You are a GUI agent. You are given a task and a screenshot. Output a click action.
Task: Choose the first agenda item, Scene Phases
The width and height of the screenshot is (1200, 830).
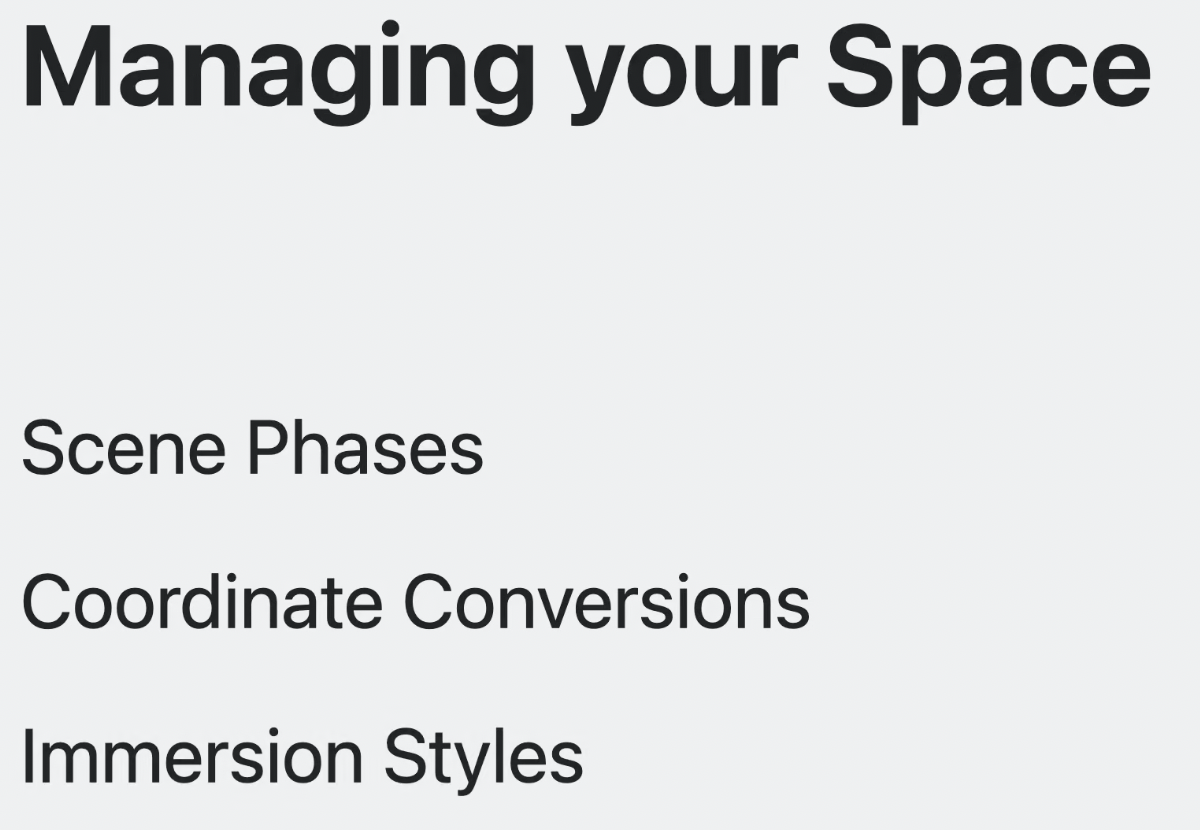pyautogui.click(x=252, y=448)
